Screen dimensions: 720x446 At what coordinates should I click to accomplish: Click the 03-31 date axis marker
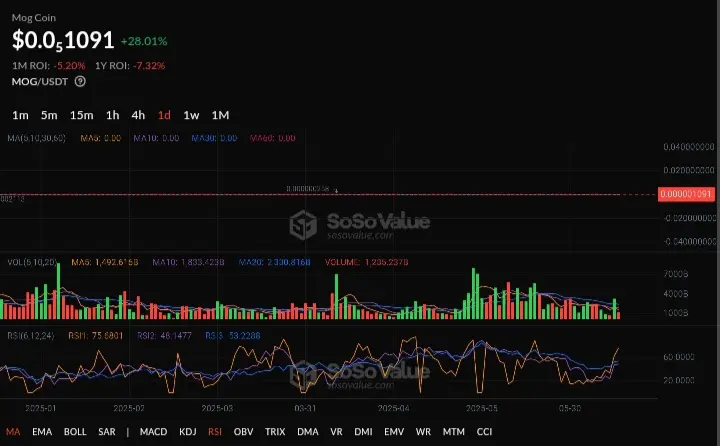pos(305,408)
